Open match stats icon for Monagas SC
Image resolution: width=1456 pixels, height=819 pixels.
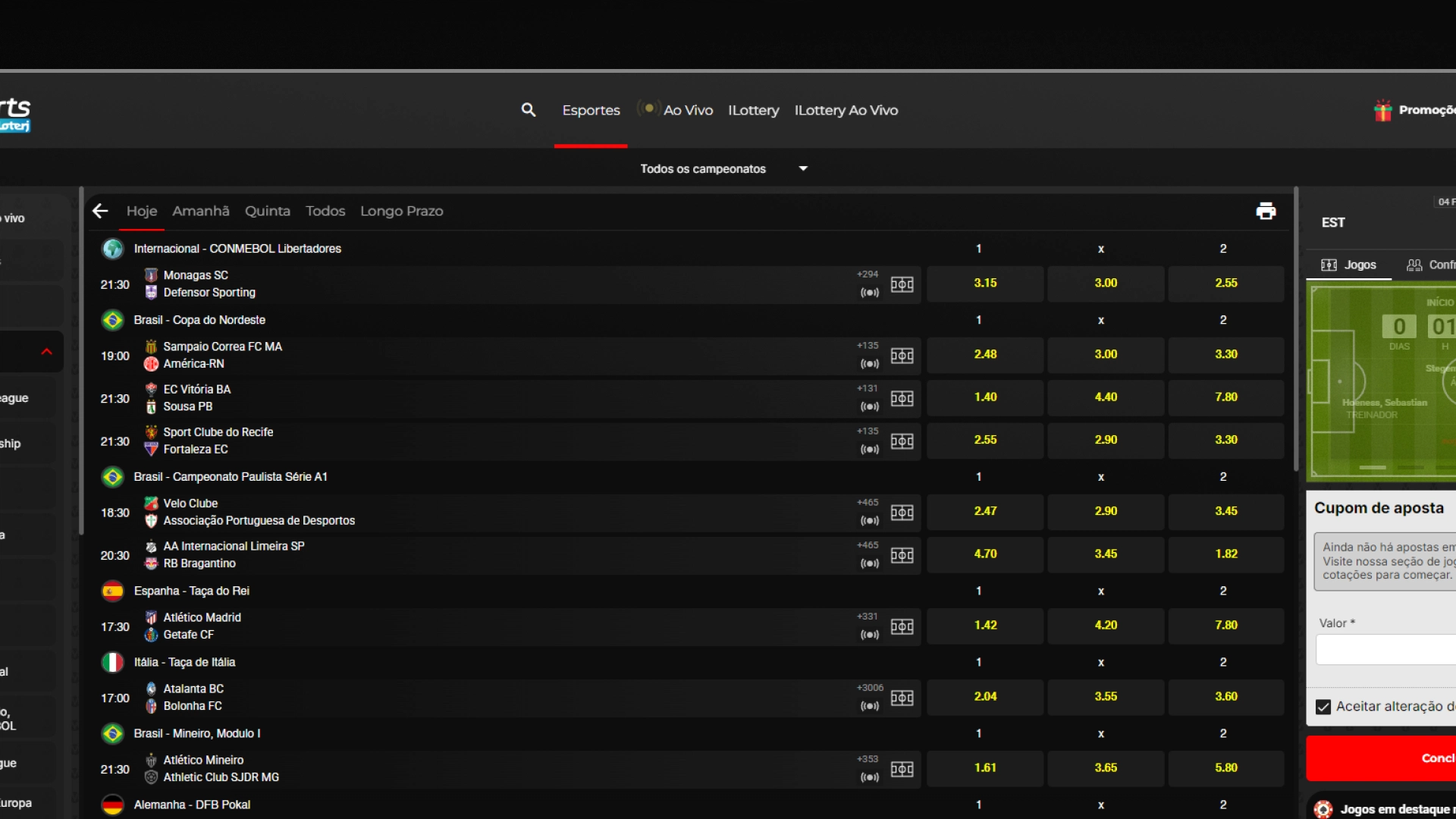coord(902,284)
